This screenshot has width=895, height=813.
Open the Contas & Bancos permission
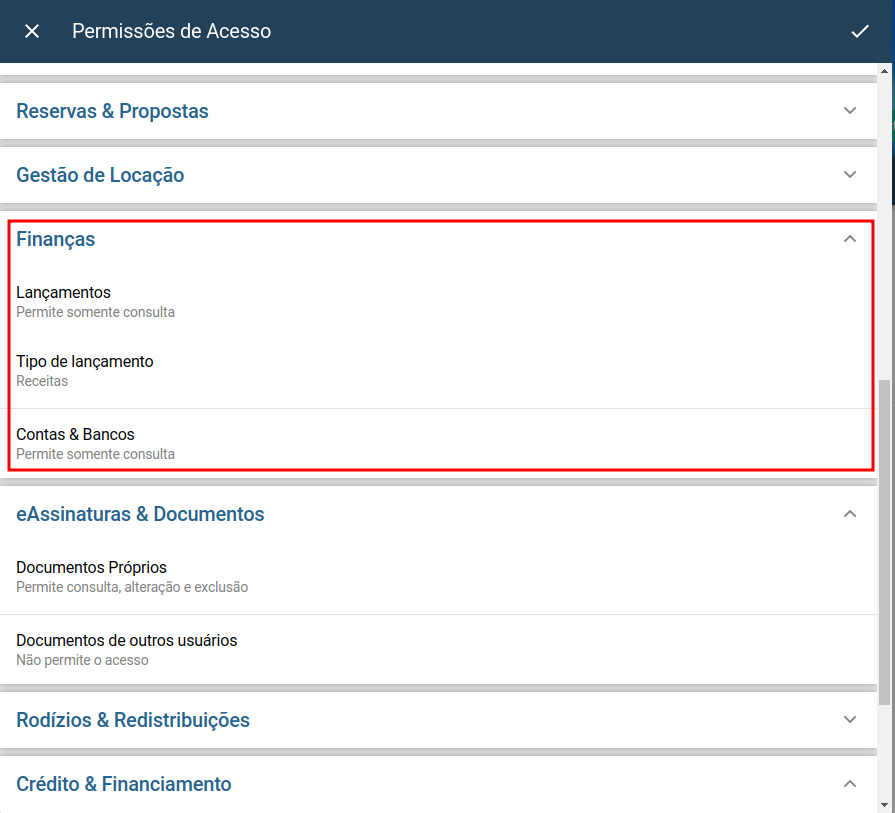click(x=438, y=444)
